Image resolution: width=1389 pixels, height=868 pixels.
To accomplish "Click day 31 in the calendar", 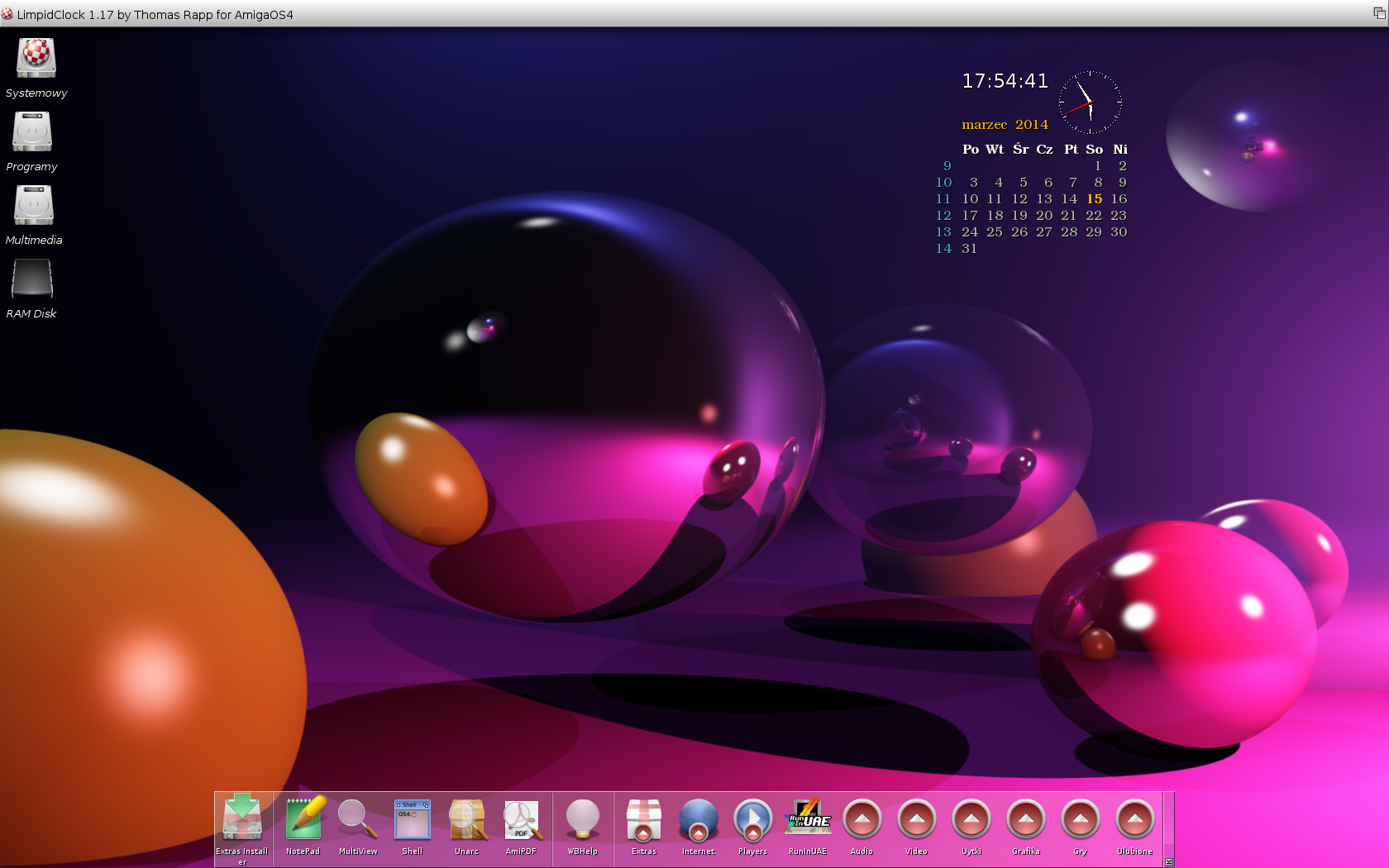I will (x=970, y=249).
